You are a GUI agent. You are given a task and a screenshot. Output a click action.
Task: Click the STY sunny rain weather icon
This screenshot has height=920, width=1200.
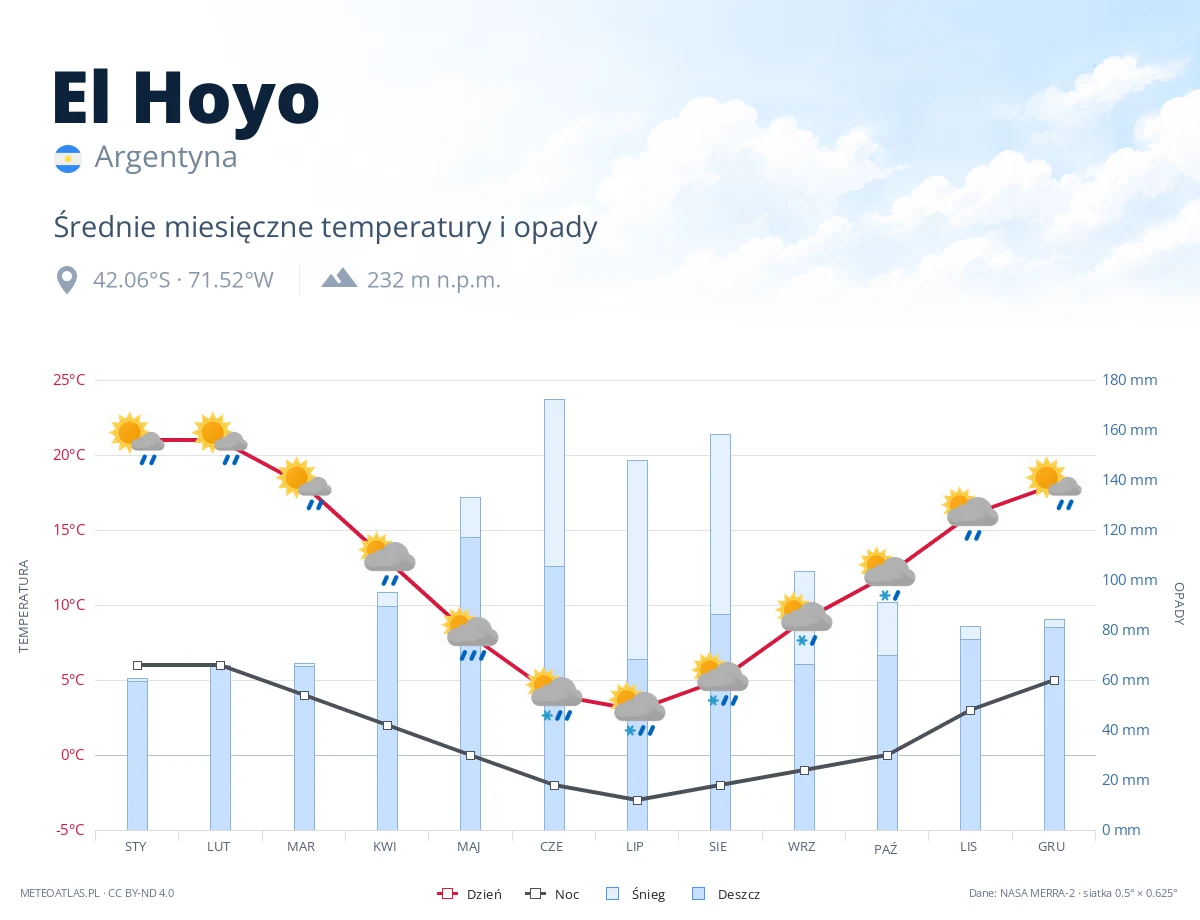(137, 439)
